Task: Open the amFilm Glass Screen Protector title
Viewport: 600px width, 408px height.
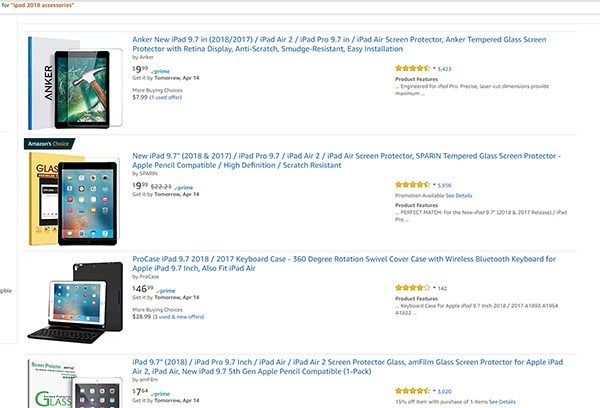Action: click(x=347, y=366)
